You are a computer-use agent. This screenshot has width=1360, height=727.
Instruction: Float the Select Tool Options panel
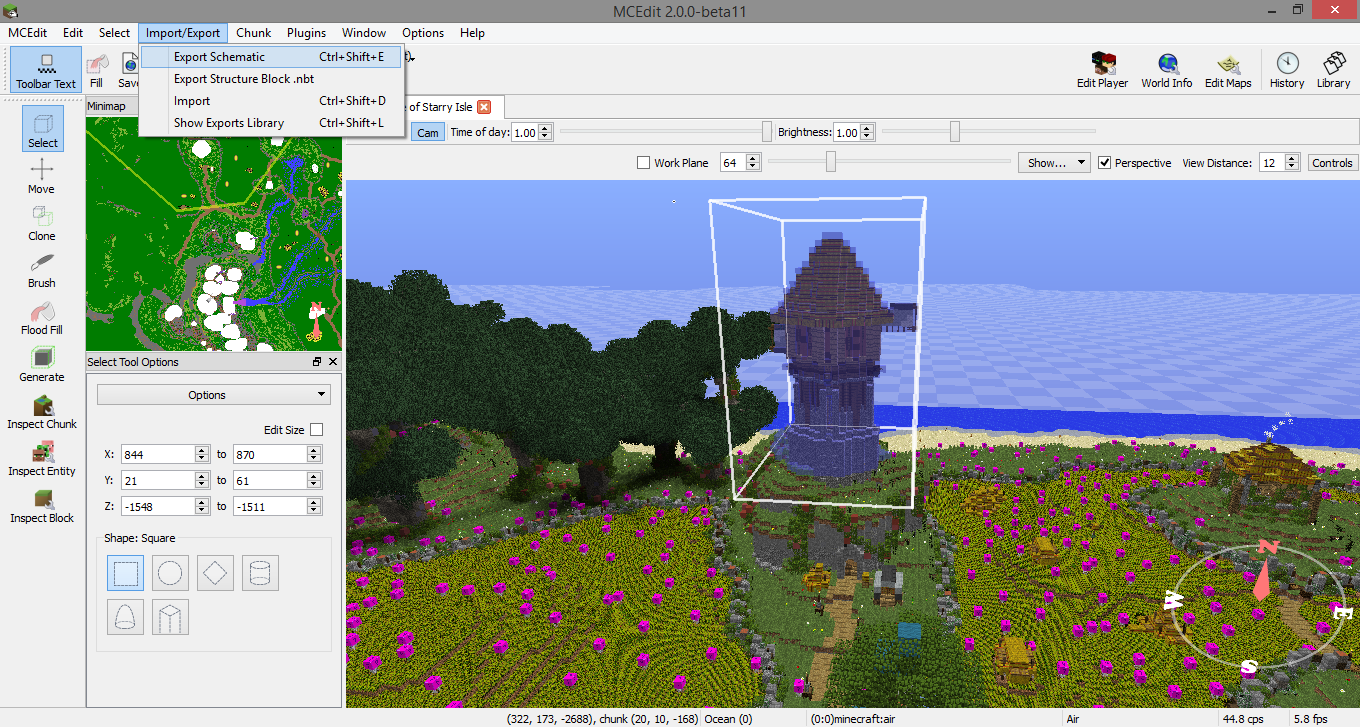(x=317, y=362)
